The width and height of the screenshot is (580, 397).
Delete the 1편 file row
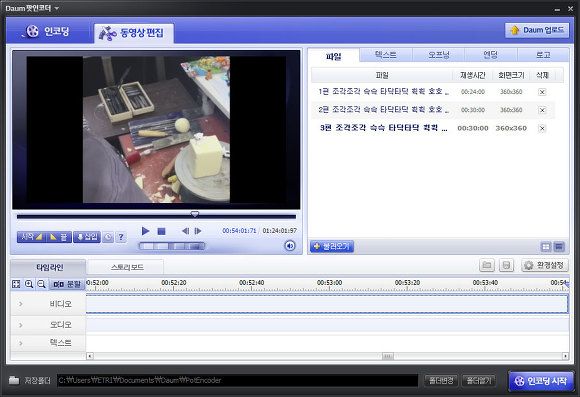point(542,92)
